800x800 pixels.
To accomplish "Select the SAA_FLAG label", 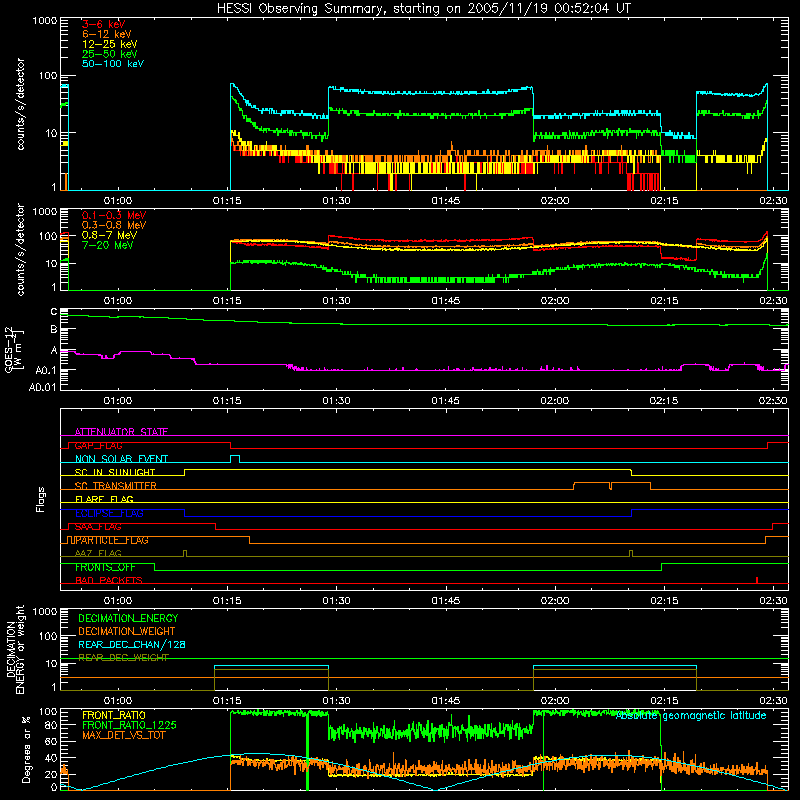I will pyautogui.click(x=98, y=527).
